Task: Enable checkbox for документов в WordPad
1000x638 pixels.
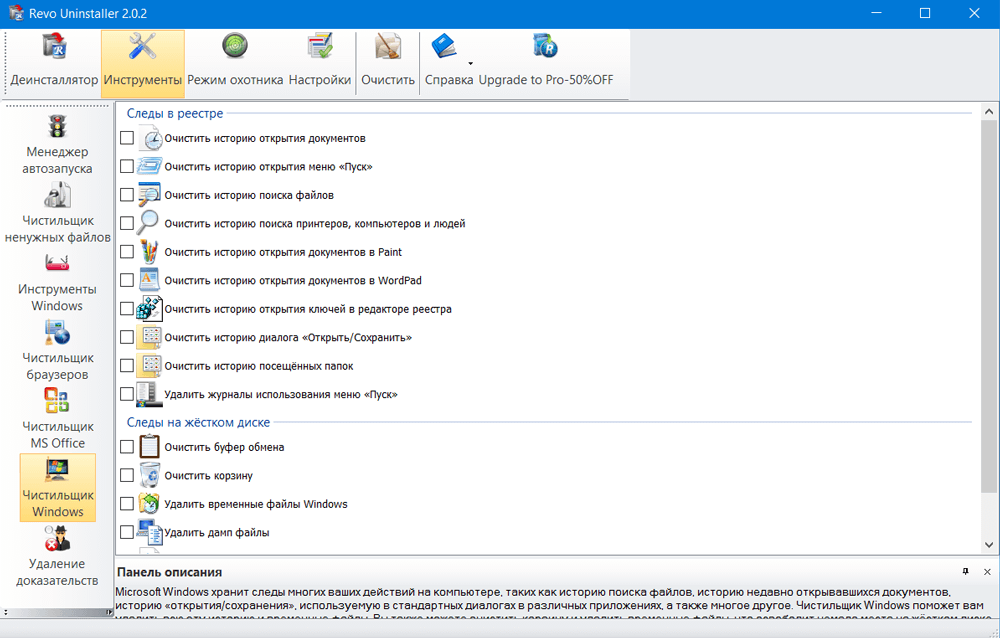Action: click(127, 280)
